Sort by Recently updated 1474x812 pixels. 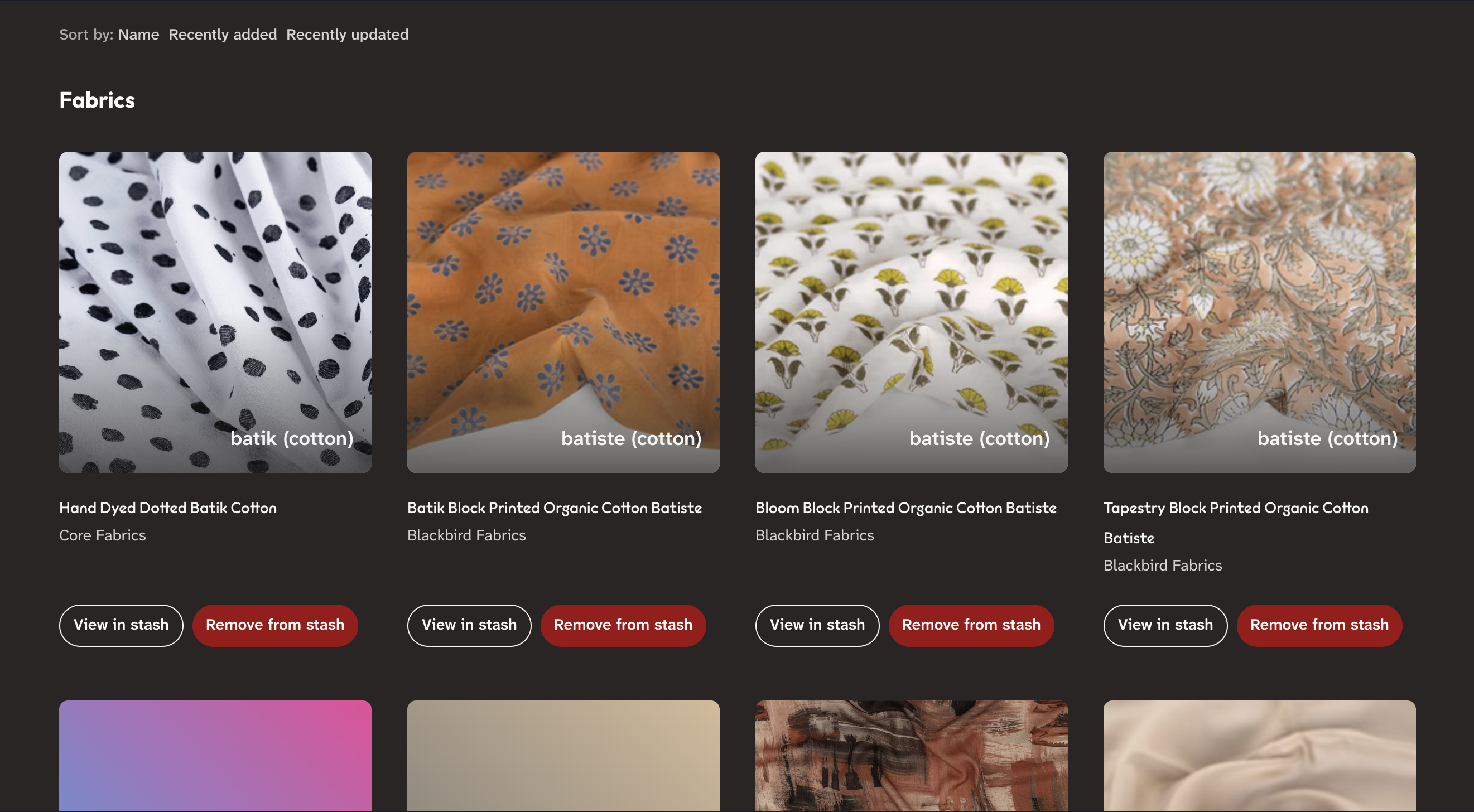pyautogui.click(x=347, y=35)
